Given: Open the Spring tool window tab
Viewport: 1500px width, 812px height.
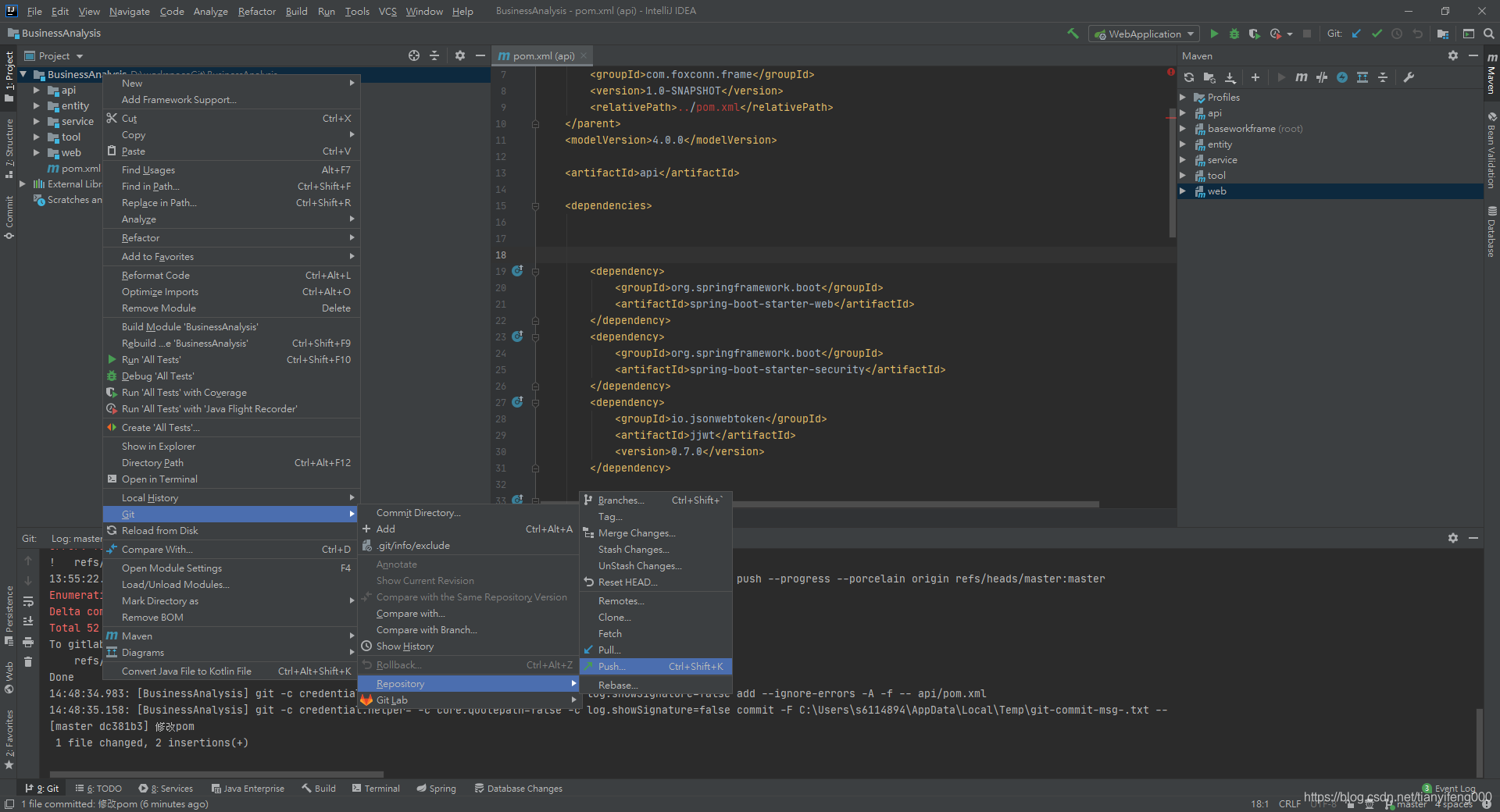Looking at the screenshot, I should click(436, 789).
